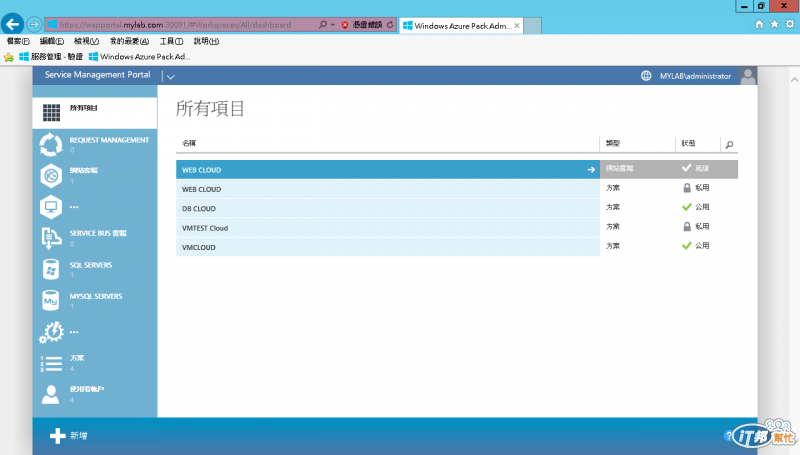
Task: Click the browser forward arrow
Action: (34, 24)
